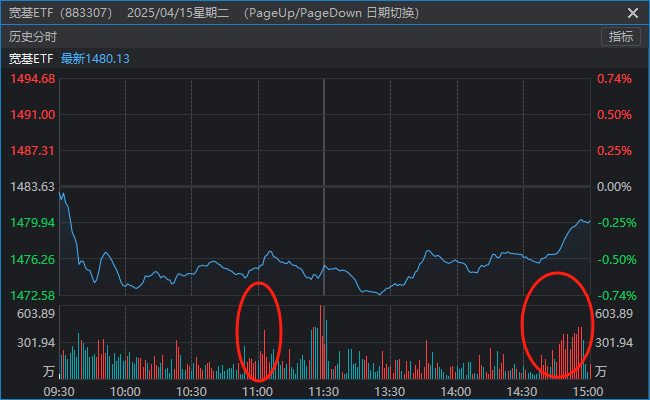Viewport: 650px width, 400px height.
Task: Click the tallest volume bar near 11:30
Action: click(x=320, y=340)
